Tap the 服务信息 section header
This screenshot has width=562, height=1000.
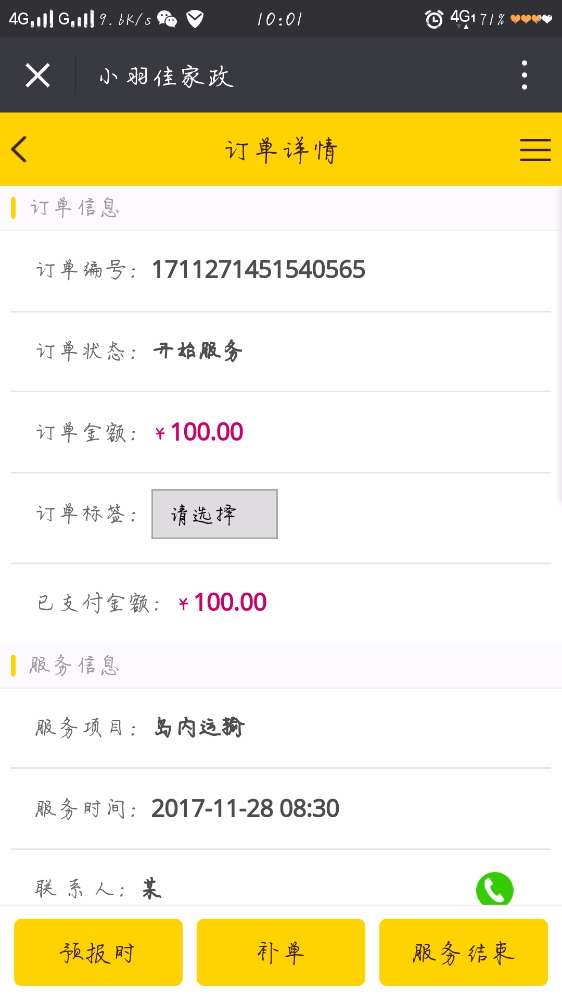[74, 666]
